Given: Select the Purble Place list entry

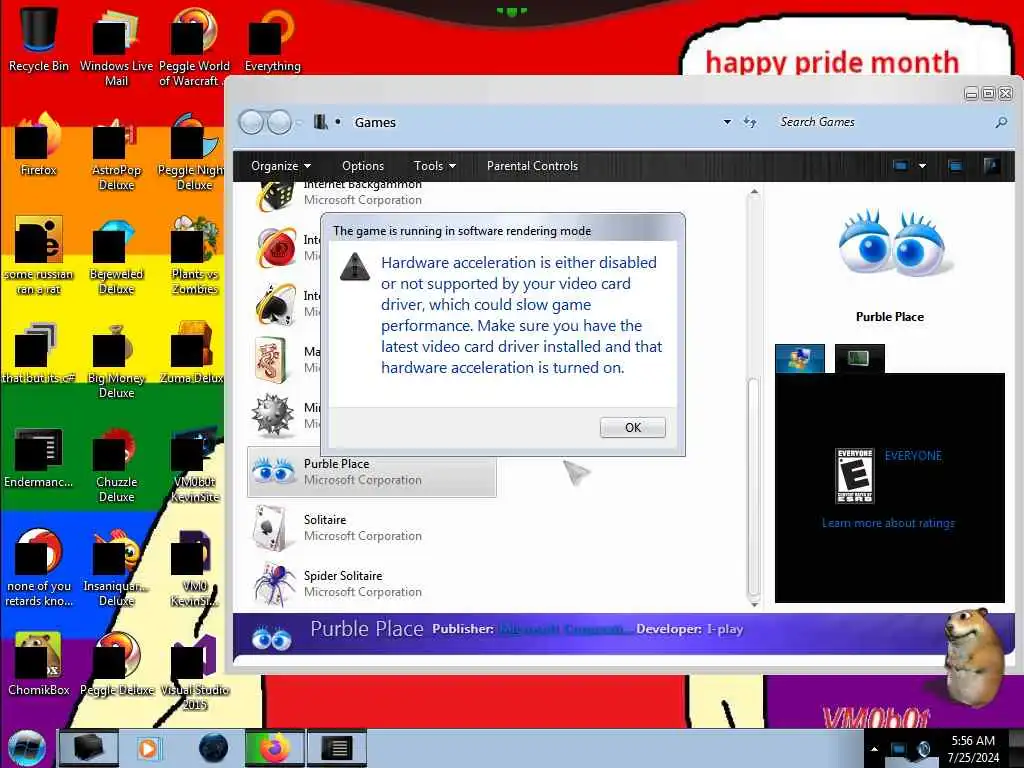Looking at the screenshot, I should click(372, 472).
